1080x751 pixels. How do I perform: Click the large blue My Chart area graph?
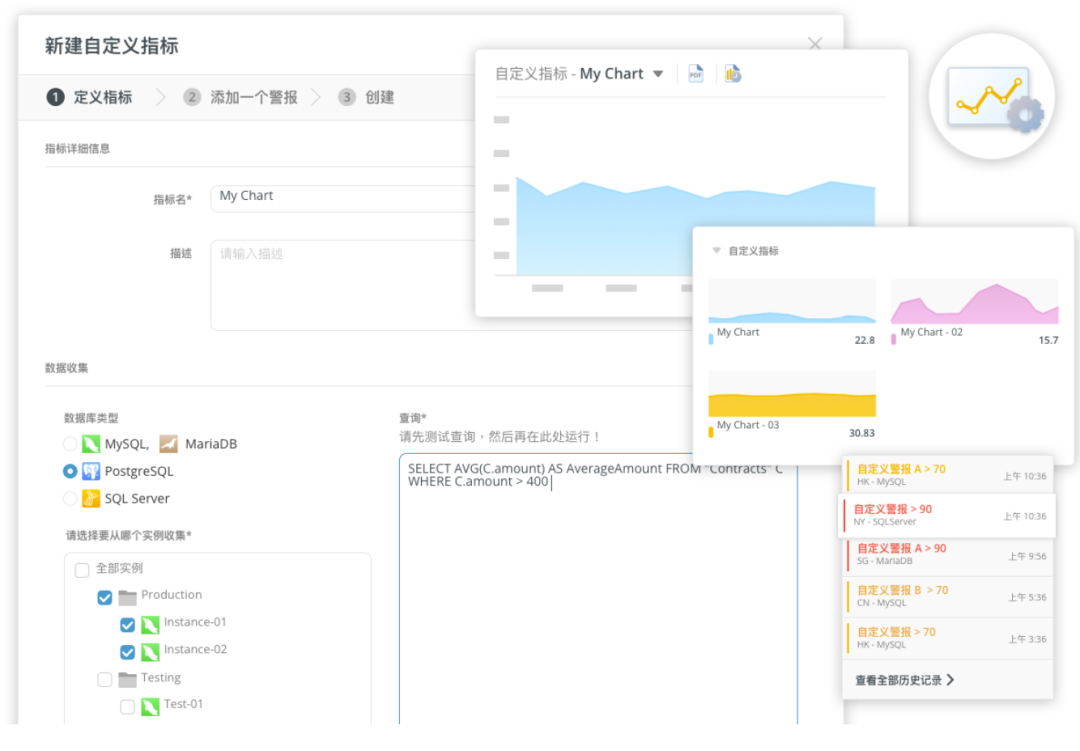click(x=696, y=227)
